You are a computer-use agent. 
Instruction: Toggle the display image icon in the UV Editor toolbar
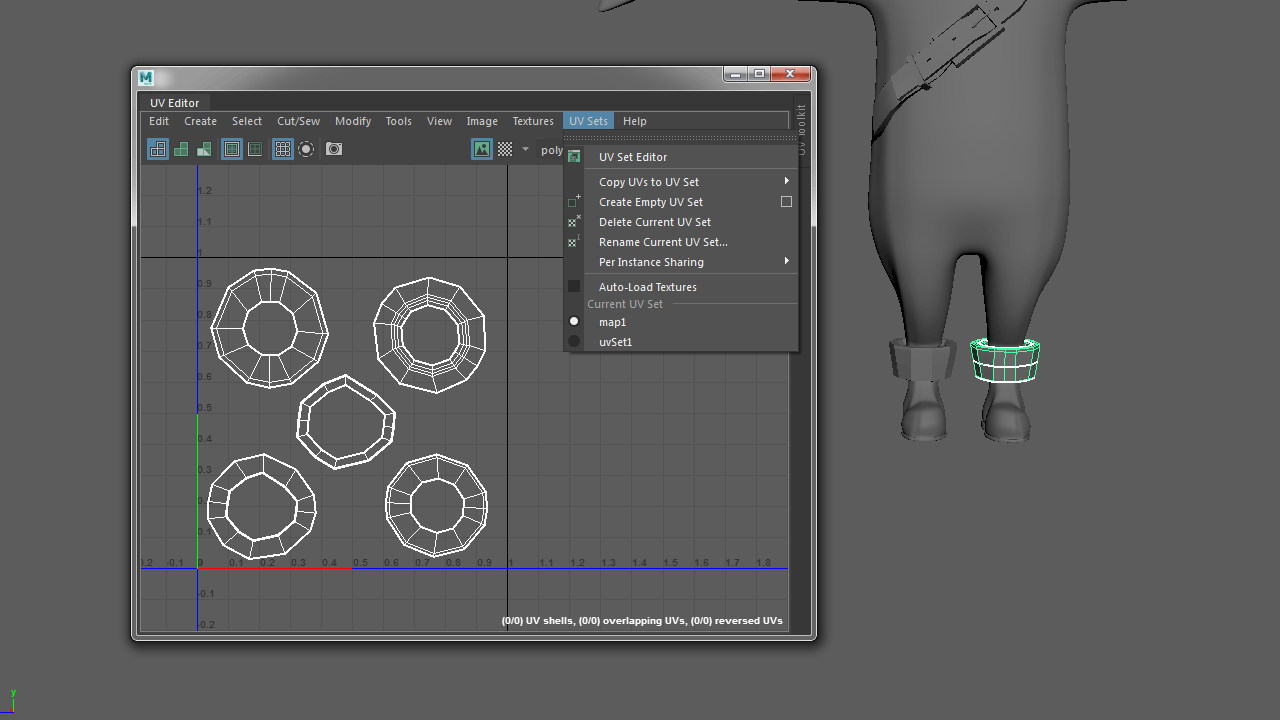pos(481,149)
